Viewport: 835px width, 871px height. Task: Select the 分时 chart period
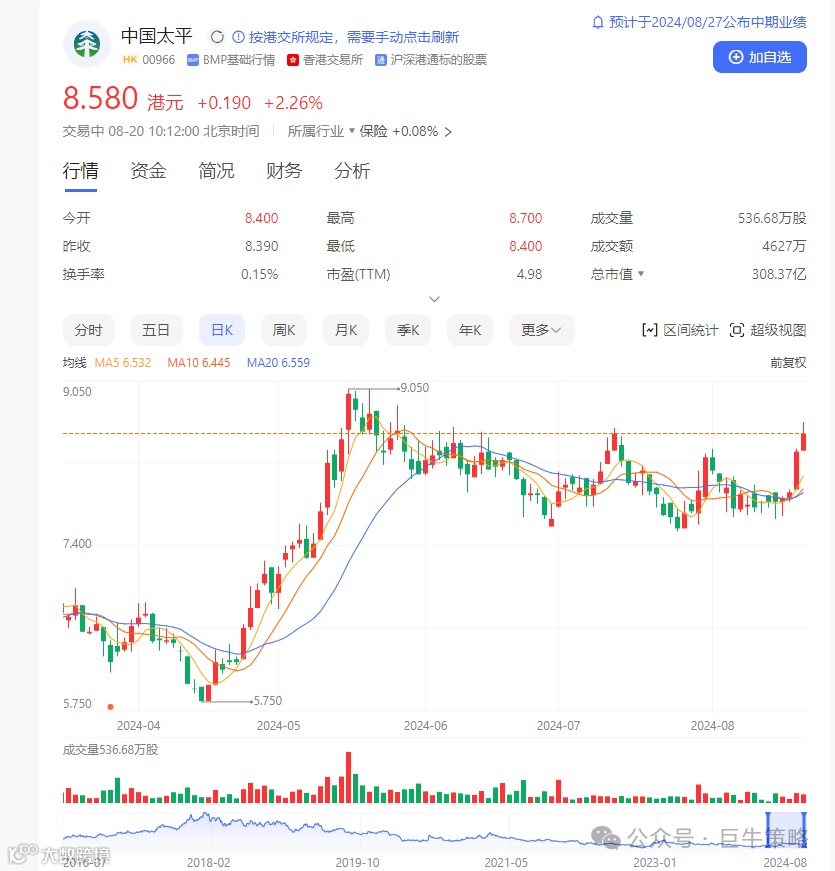(89, 331)
